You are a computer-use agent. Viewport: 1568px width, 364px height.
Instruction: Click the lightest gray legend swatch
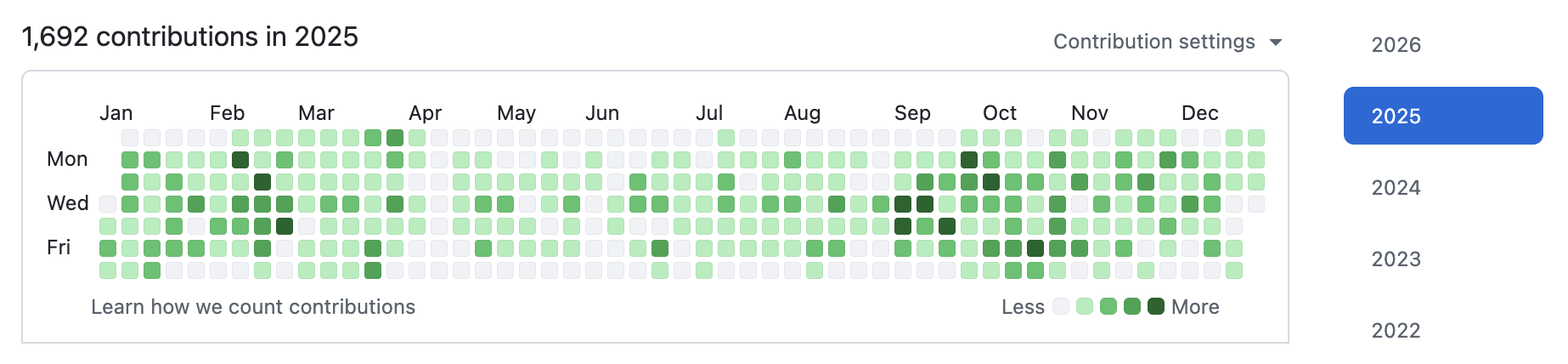pos(1061,307)
